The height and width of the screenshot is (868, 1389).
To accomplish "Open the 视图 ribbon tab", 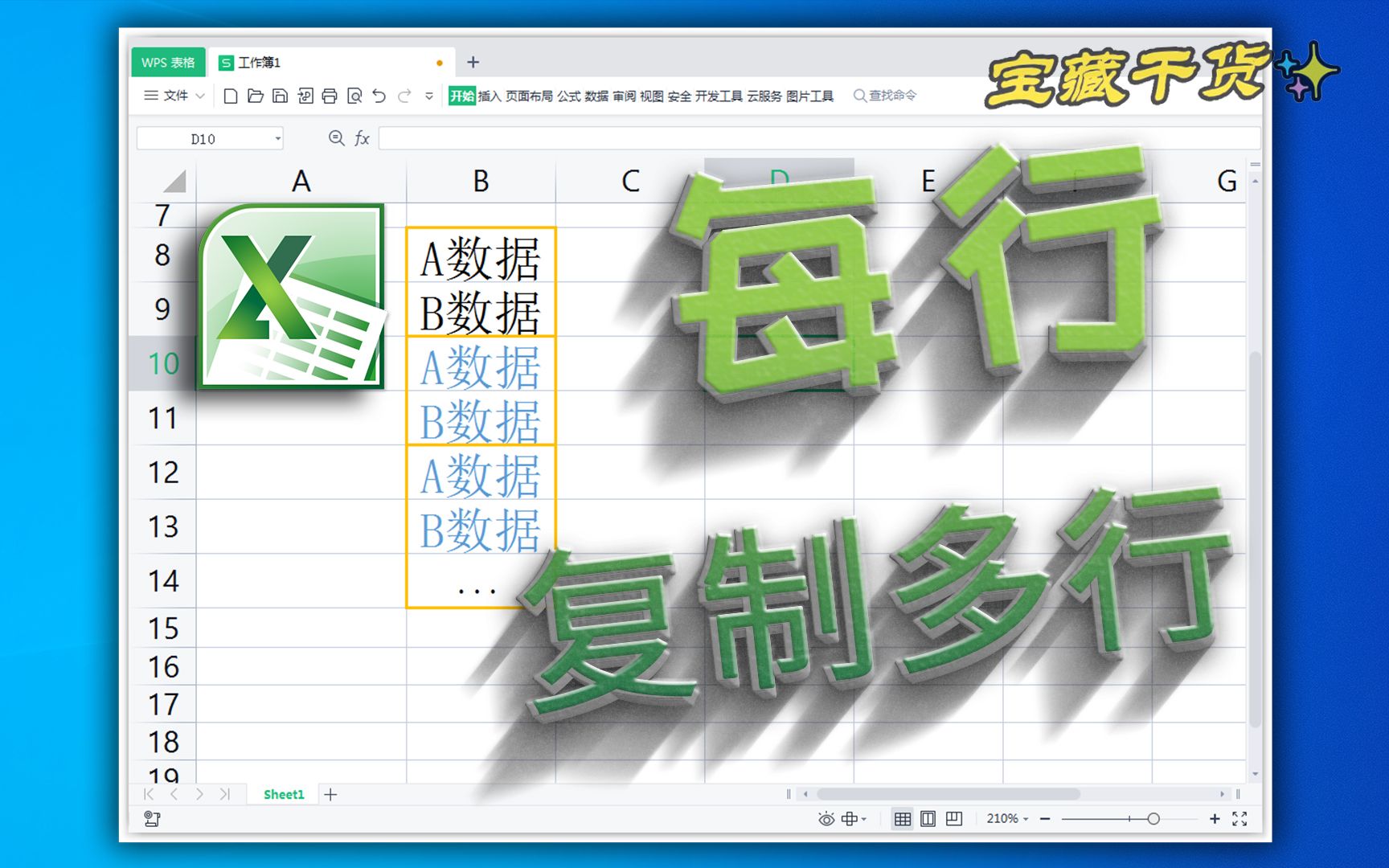I will (652, 96).
